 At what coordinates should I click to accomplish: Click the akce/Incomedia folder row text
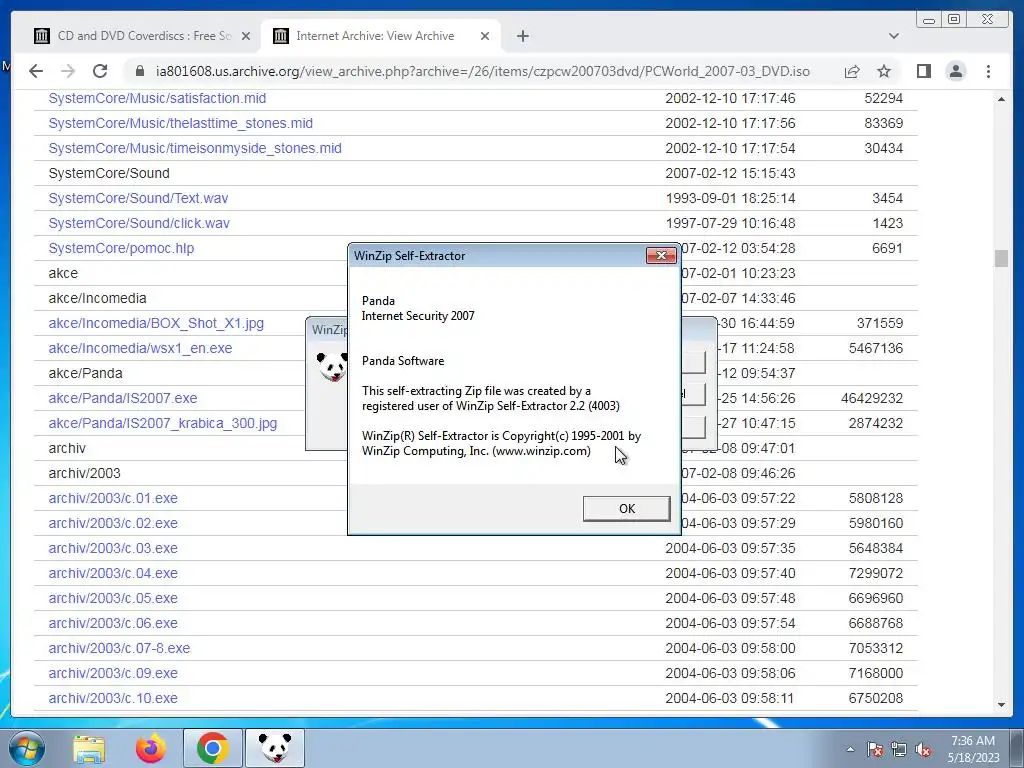[x=97, y=298]
